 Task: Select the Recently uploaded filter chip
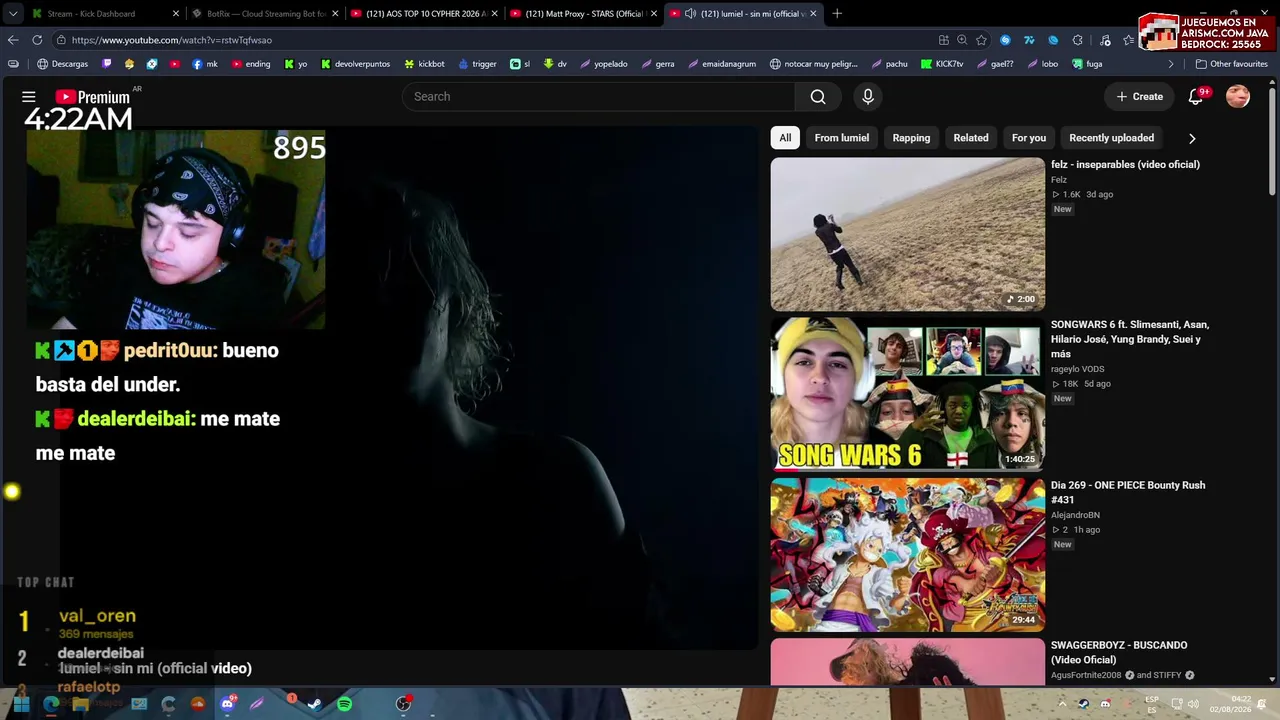coord(1111,138)
